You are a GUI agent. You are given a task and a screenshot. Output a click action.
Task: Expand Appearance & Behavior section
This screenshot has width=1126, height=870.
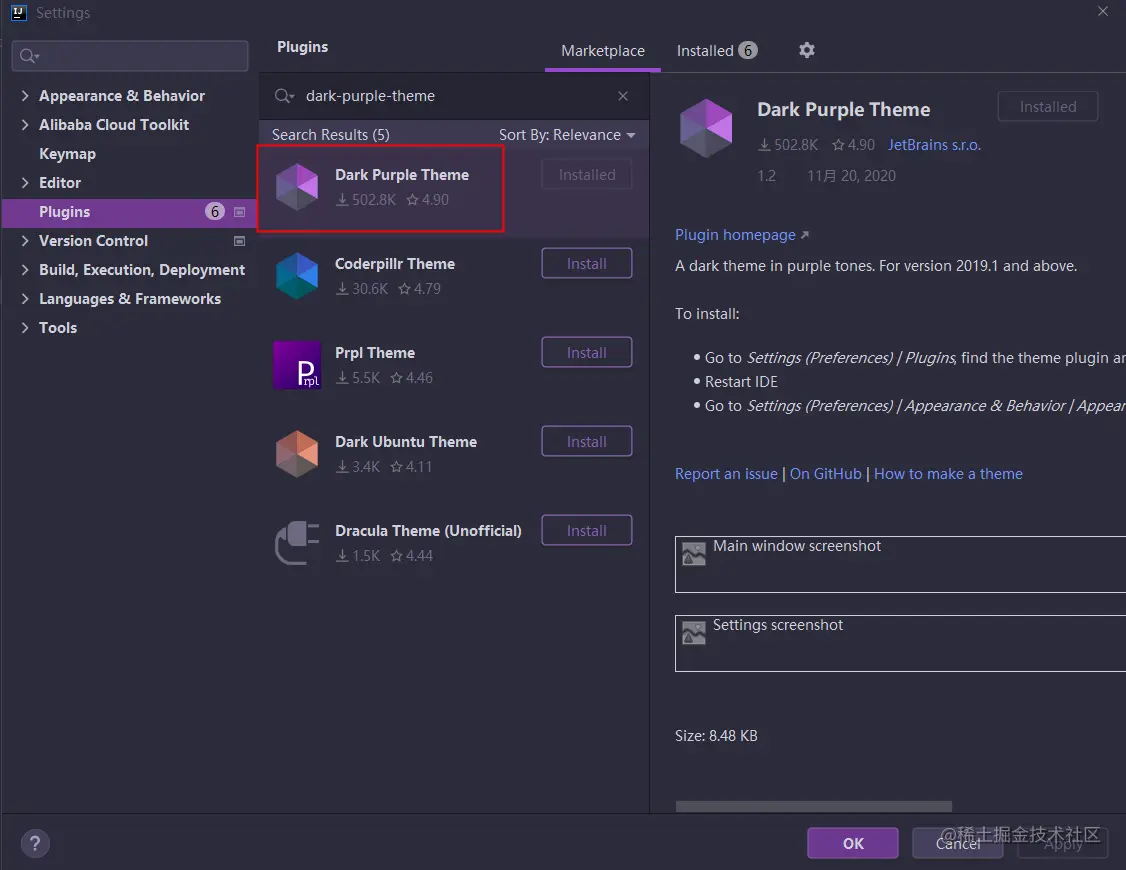25,95
